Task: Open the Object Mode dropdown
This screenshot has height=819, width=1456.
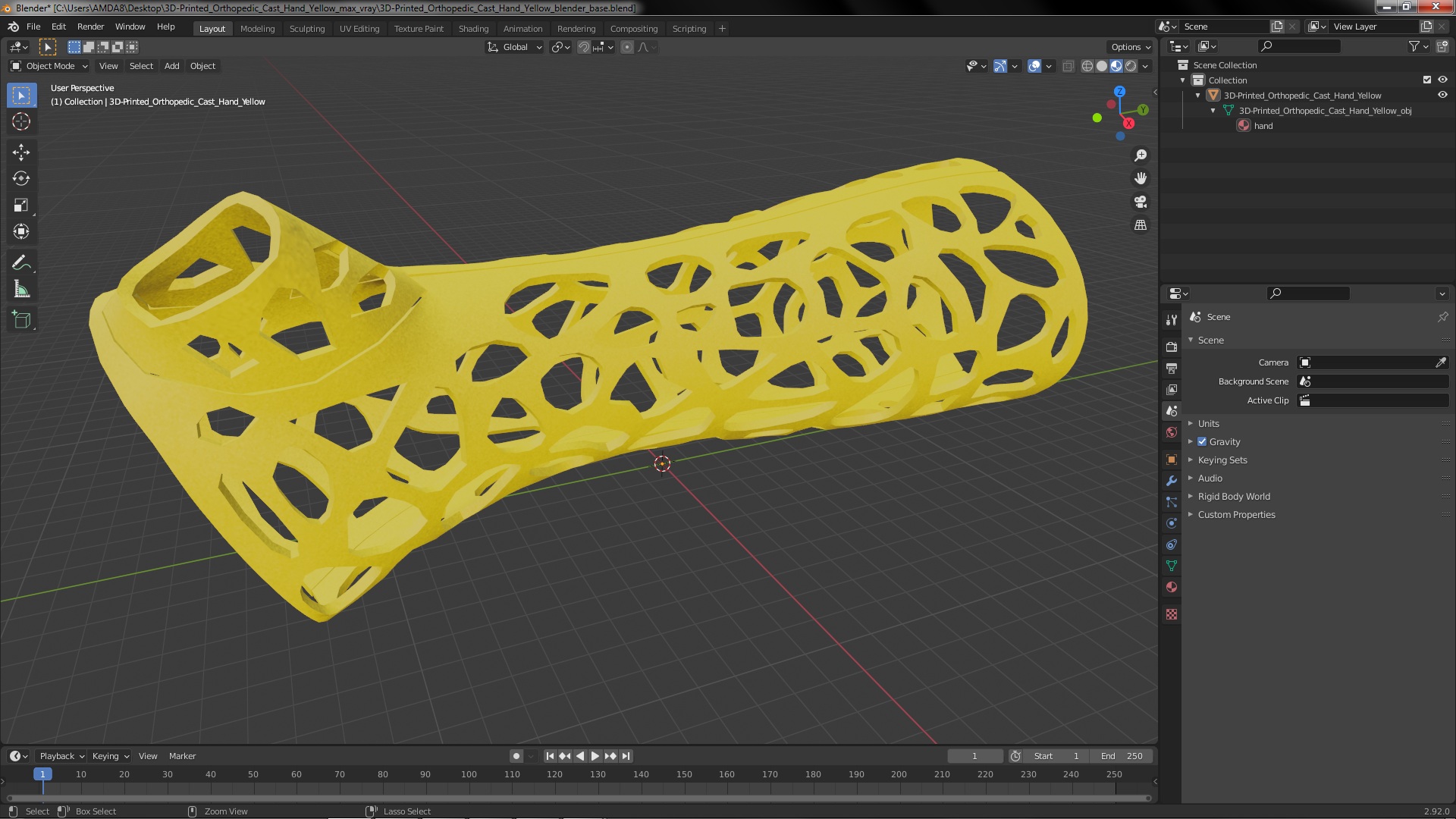Action: (x=49, y=66)
